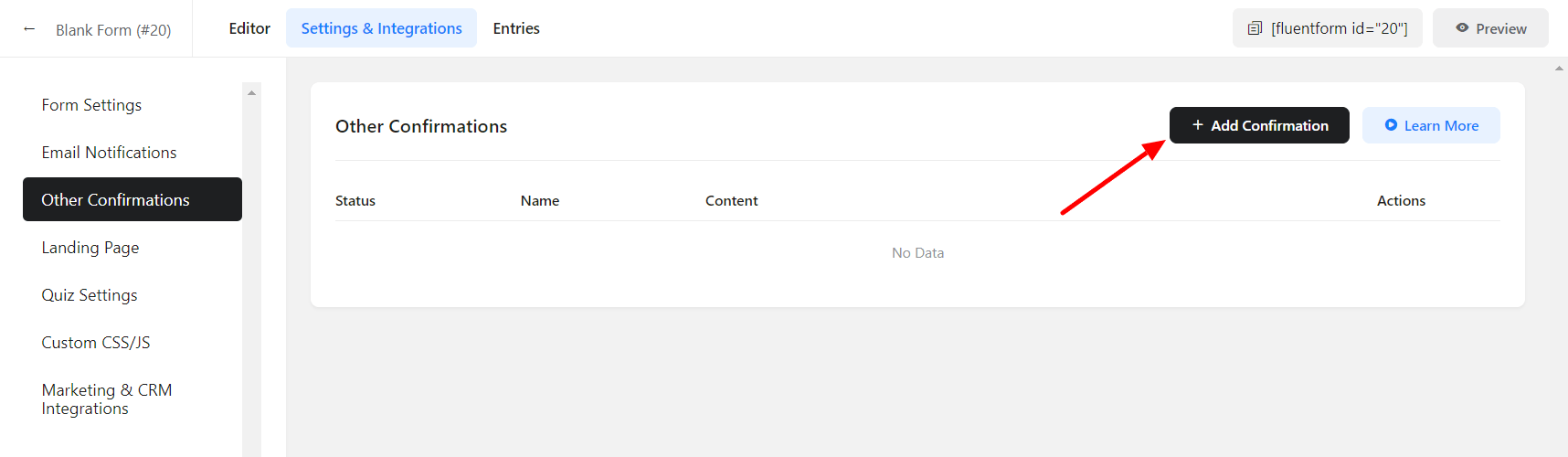Click the copy icon beside the fluentform shortcode
1568x457 pixels.
click(1255, 28)
